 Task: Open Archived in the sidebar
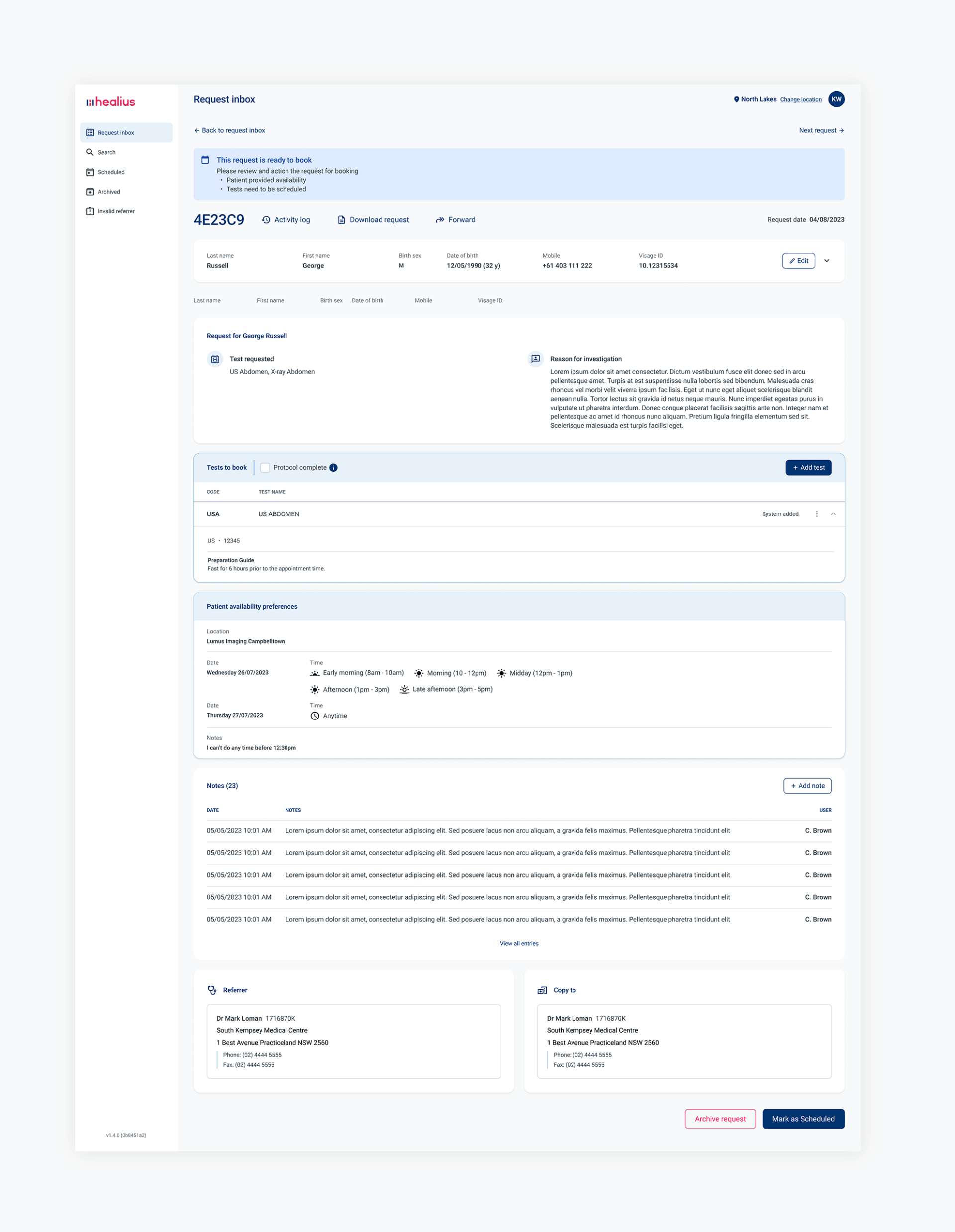click(x=126, y=192)
